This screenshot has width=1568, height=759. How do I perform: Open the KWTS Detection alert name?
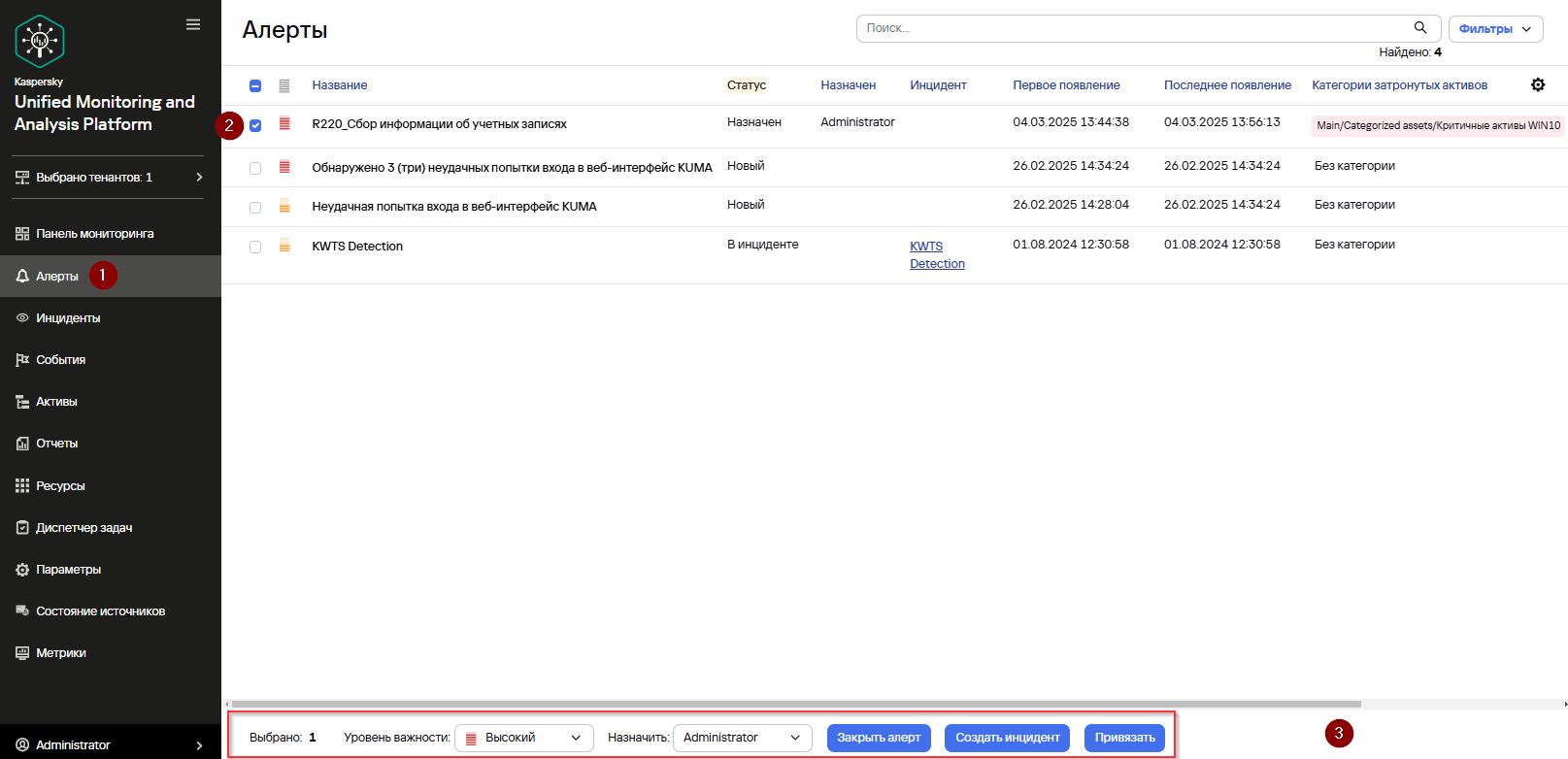pos(357,247)
